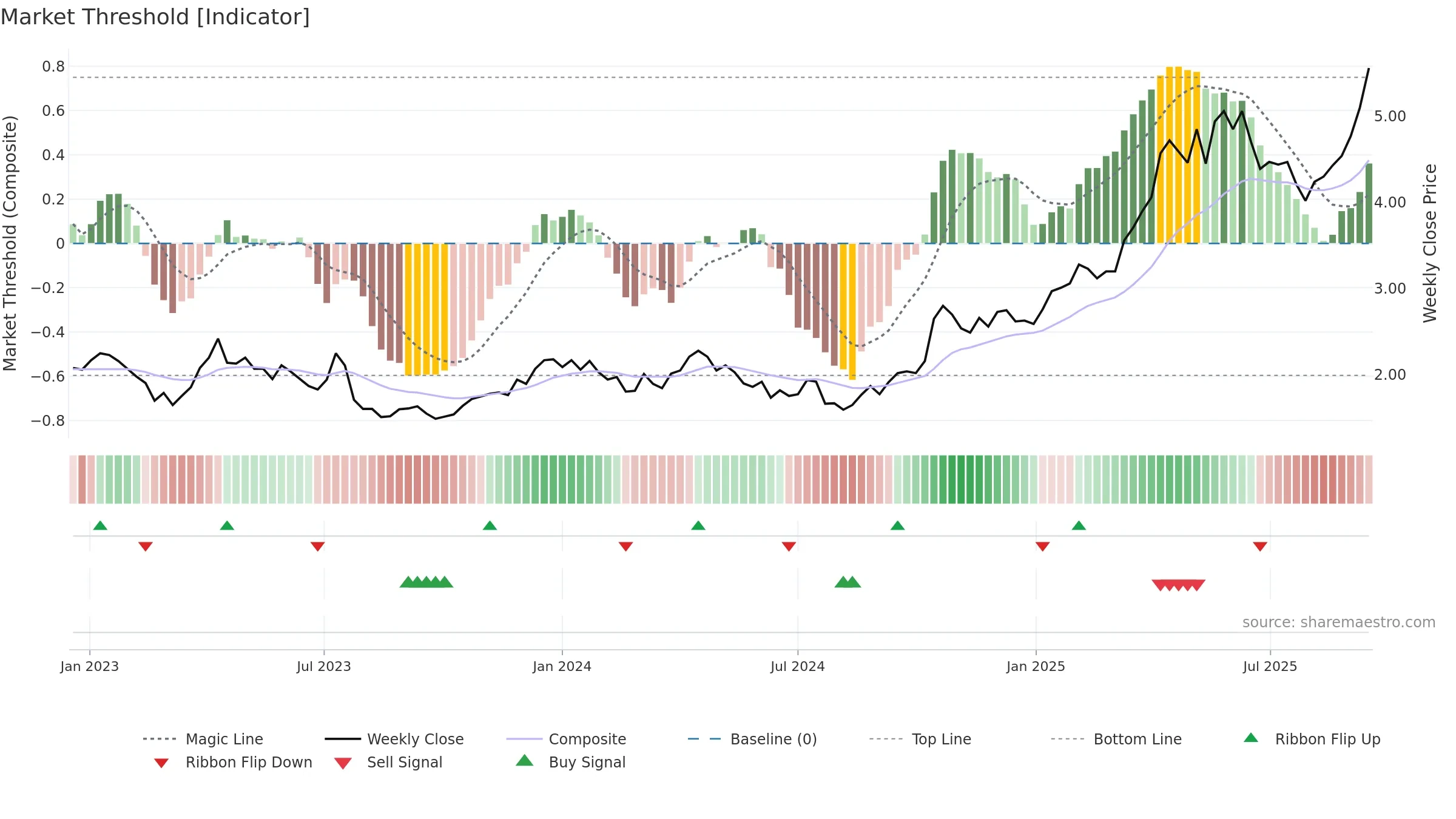The image size is (1456, 819).
Task: Click the buy signal cluster in autumn 2023
Action: coord(426,582)
